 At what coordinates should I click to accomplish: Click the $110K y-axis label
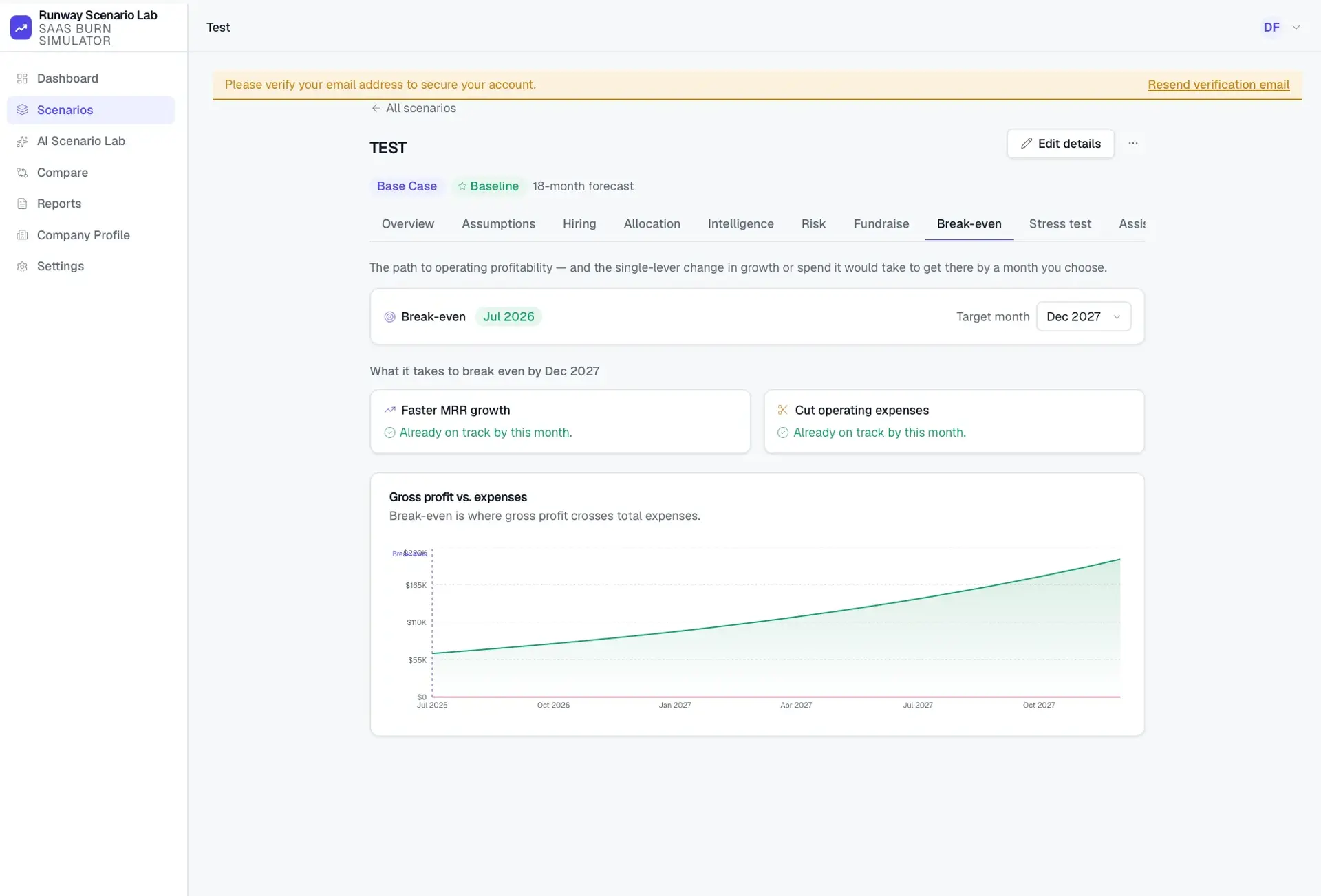416,623
